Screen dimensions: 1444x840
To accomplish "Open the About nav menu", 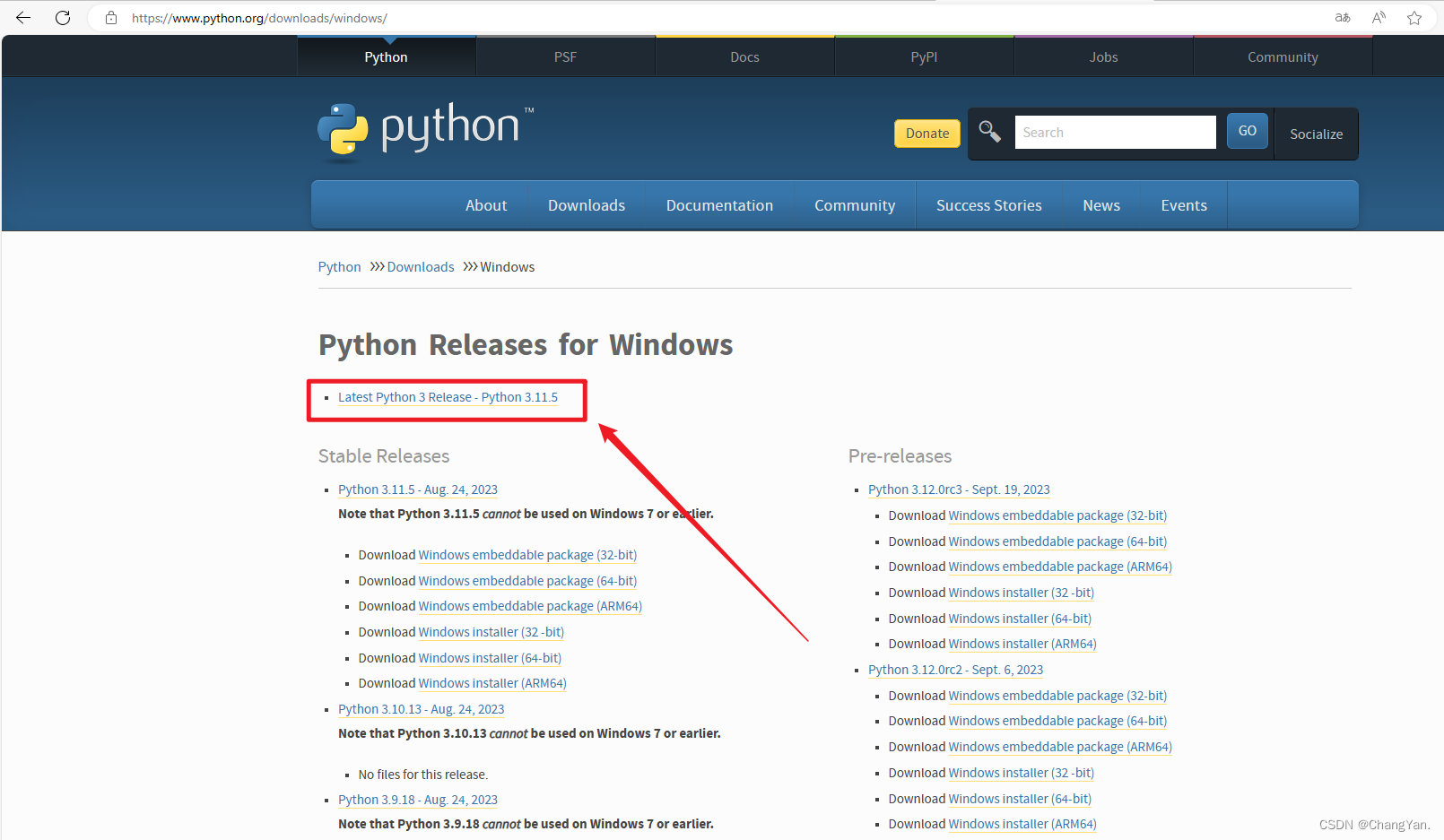I will (486, 205).
